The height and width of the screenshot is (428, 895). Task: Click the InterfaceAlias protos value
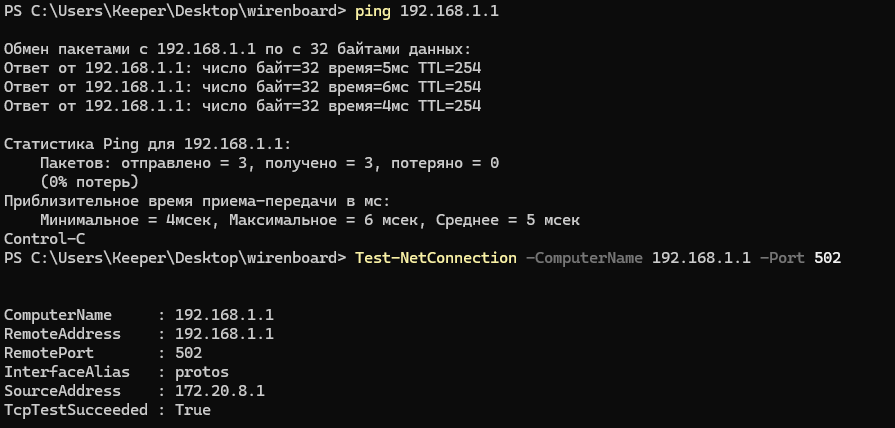pos(202,372)
